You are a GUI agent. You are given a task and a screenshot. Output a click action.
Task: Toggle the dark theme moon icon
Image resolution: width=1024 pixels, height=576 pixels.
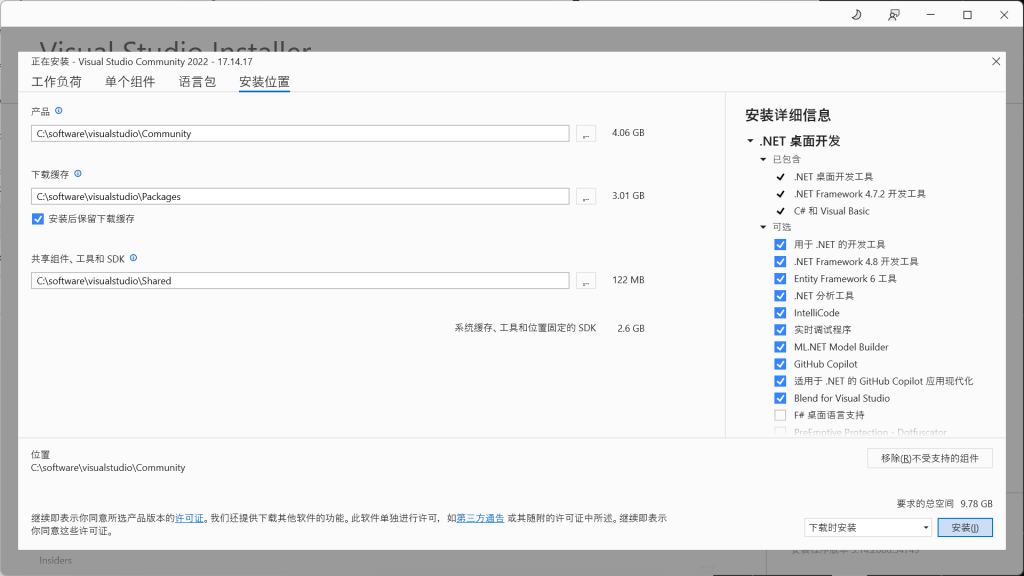(x=856, y=15)
